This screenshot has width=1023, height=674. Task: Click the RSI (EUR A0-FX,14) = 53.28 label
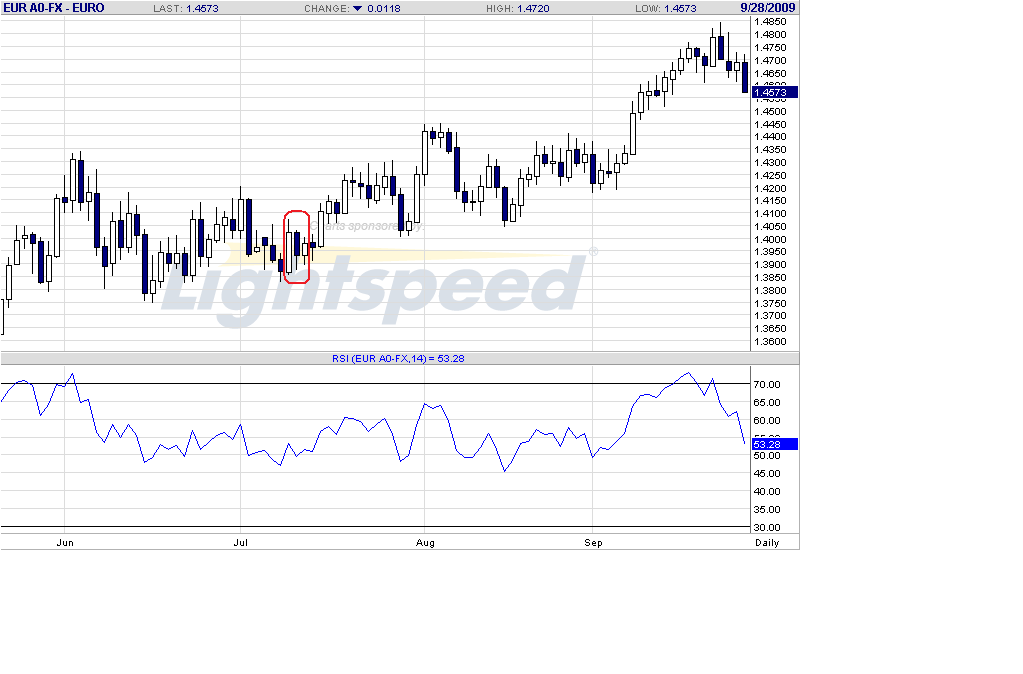[398, 358]
